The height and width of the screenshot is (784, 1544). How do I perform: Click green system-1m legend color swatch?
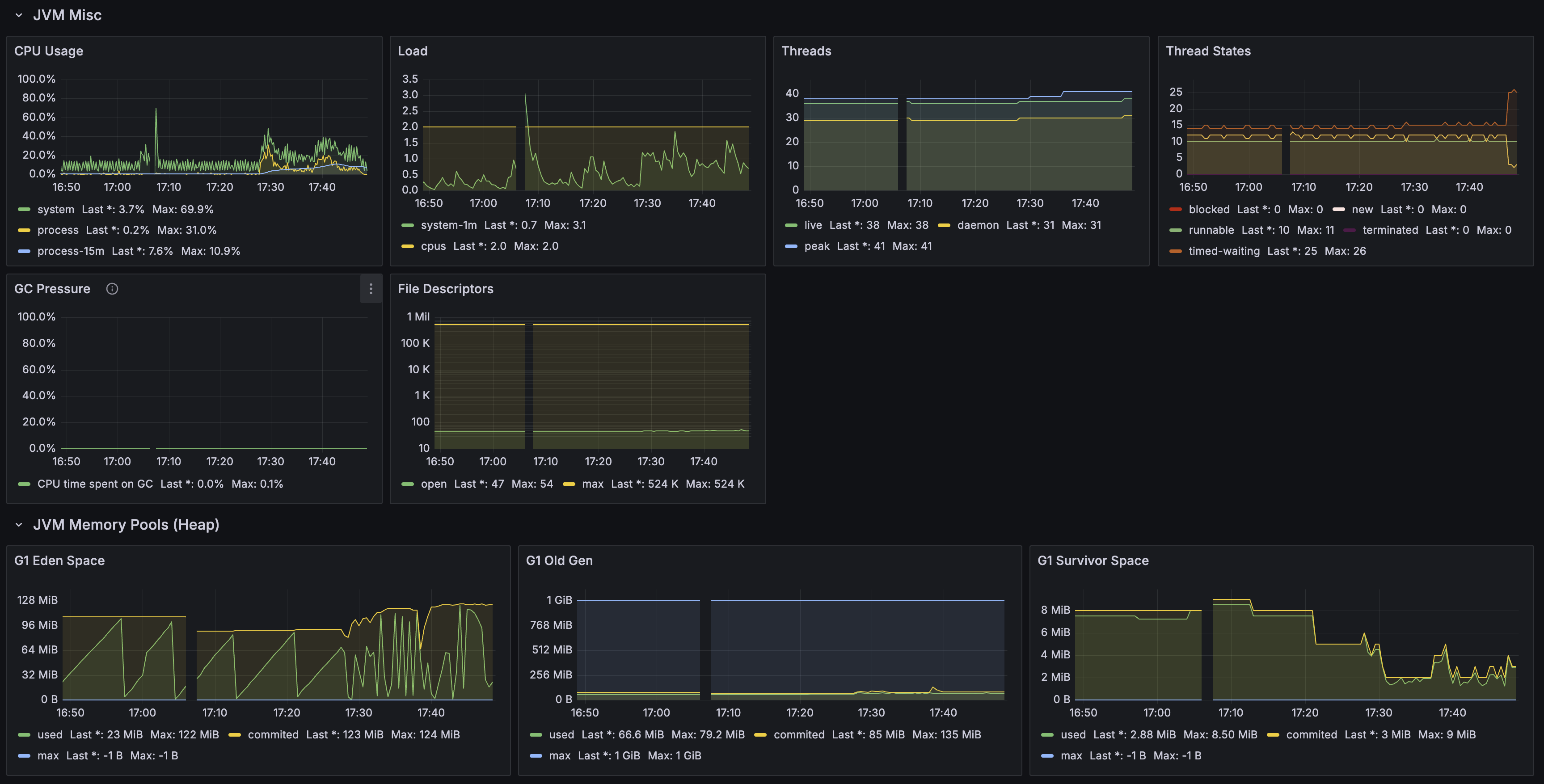(x=408, y=225)
